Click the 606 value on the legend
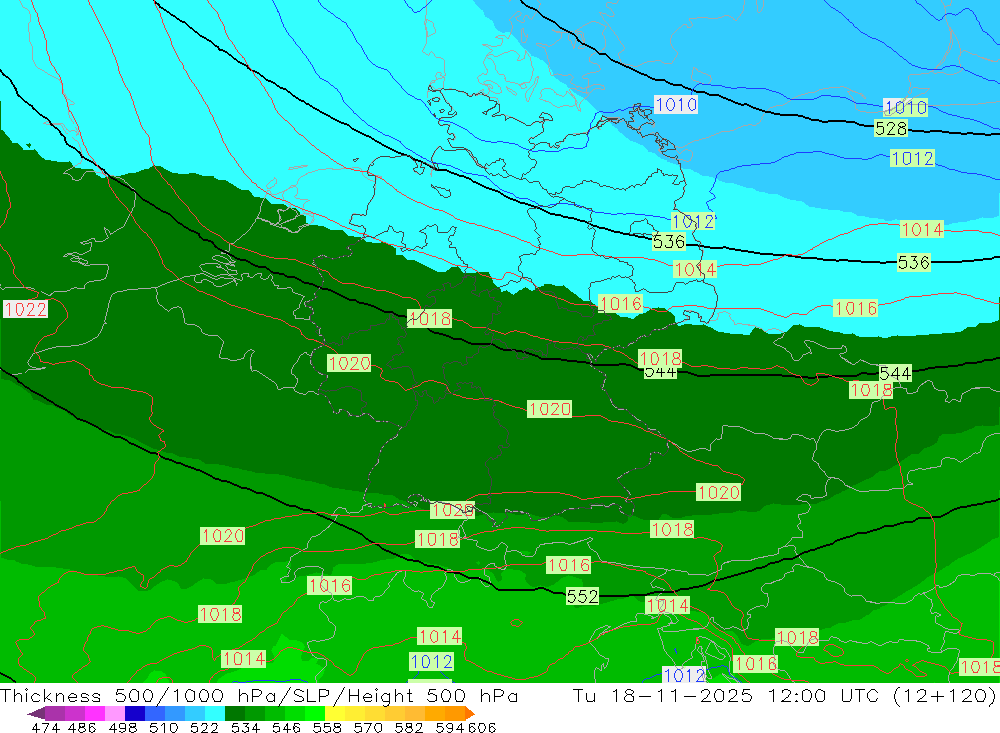 coord(480,727)
